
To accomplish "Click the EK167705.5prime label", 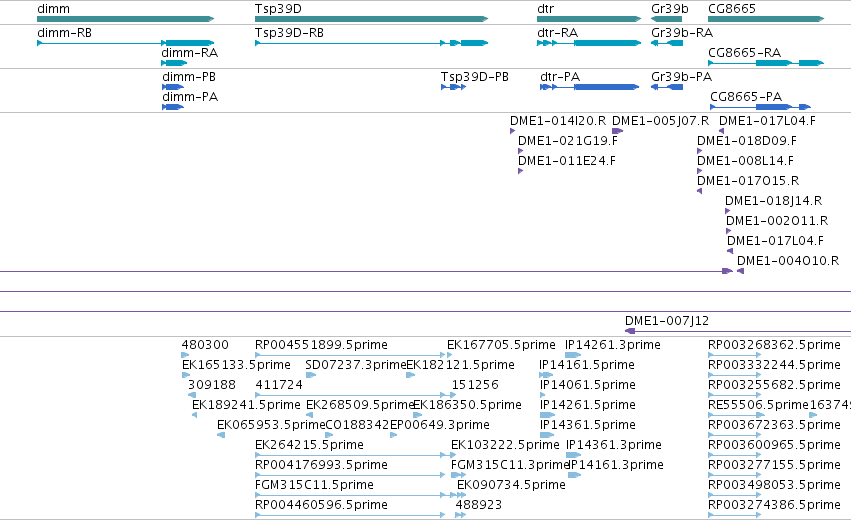I will [501, 345].
